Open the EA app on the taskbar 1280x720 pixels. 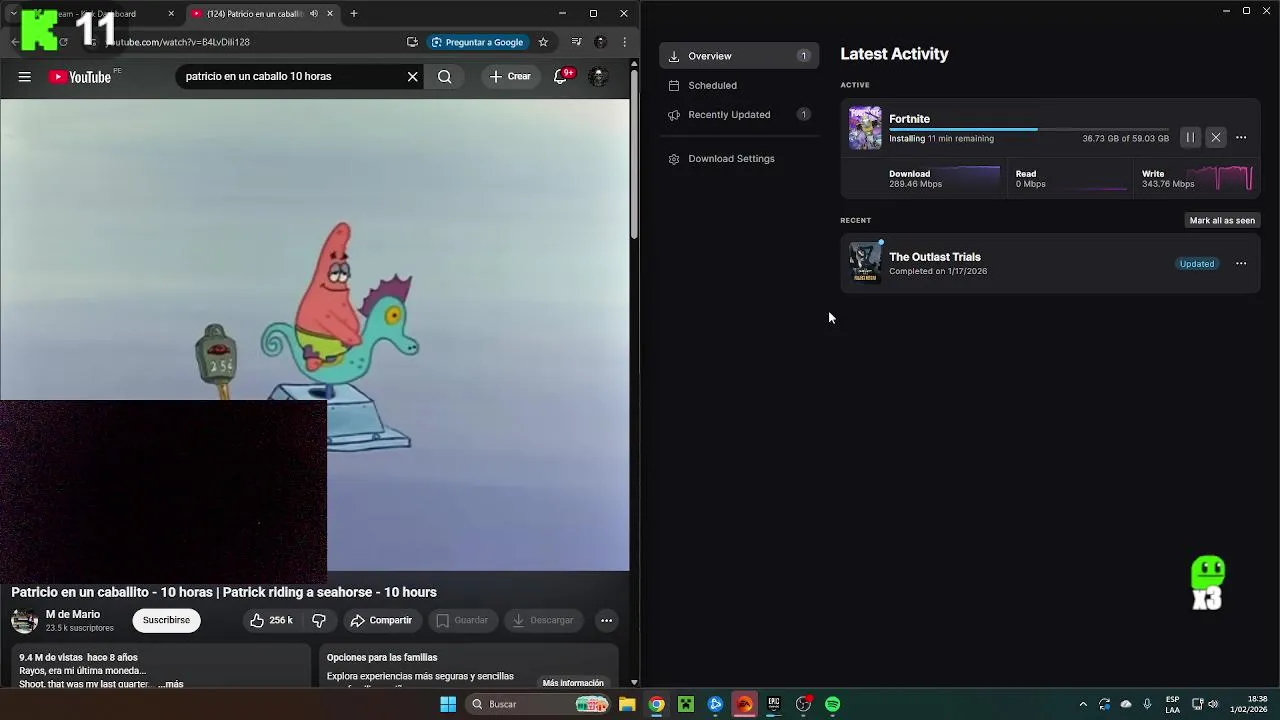click(744, 704)
